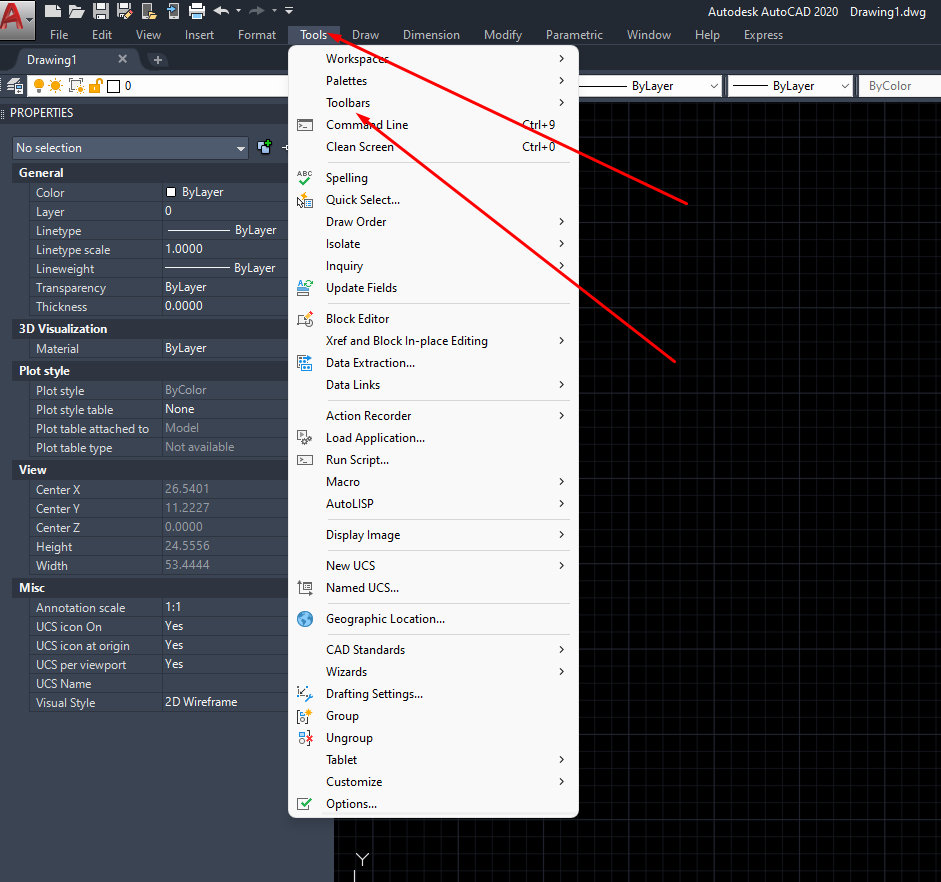Click the Save As icon with pencil
941x882 pixels.
click(x=125, y=10)
